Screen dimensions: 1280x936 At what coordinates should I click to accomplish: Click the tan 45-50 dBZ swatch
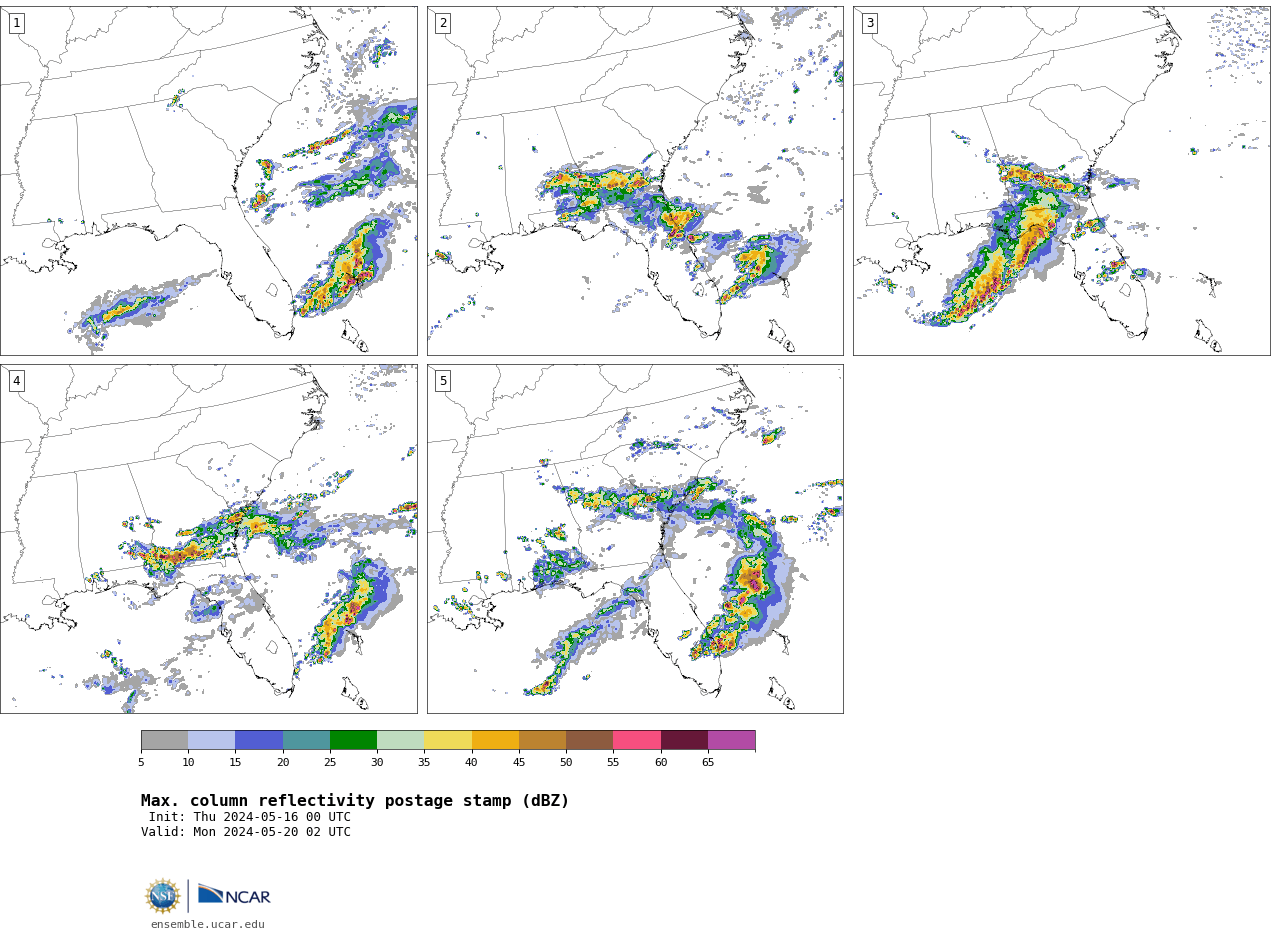(542, 740)
